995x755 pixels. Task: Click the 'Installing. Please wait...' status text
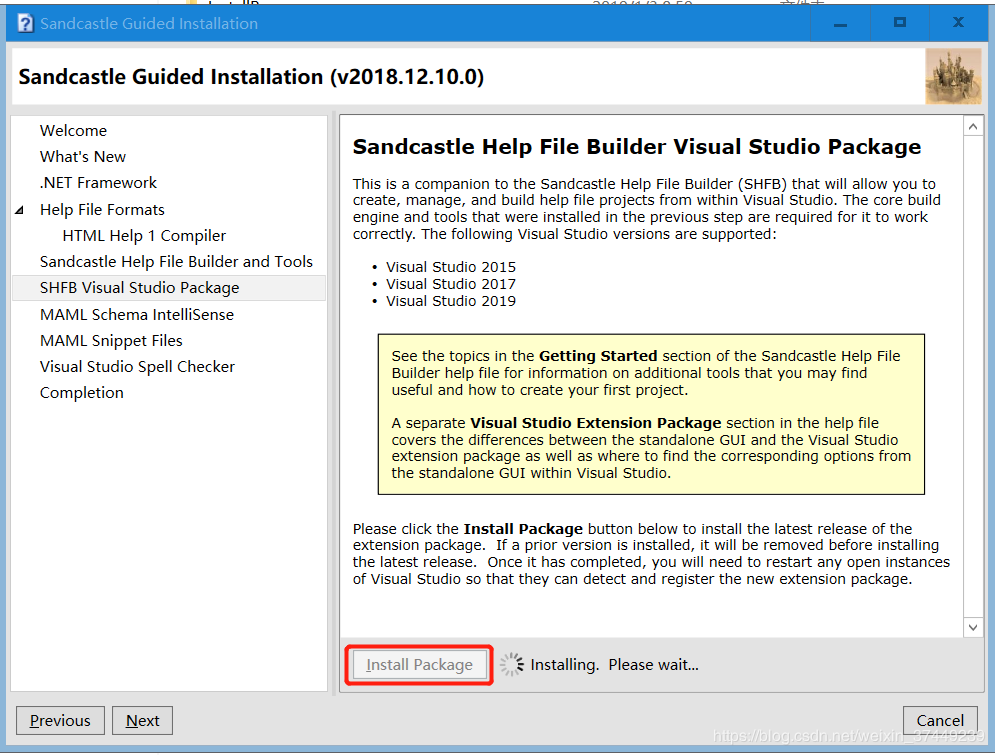pos(614,665)
